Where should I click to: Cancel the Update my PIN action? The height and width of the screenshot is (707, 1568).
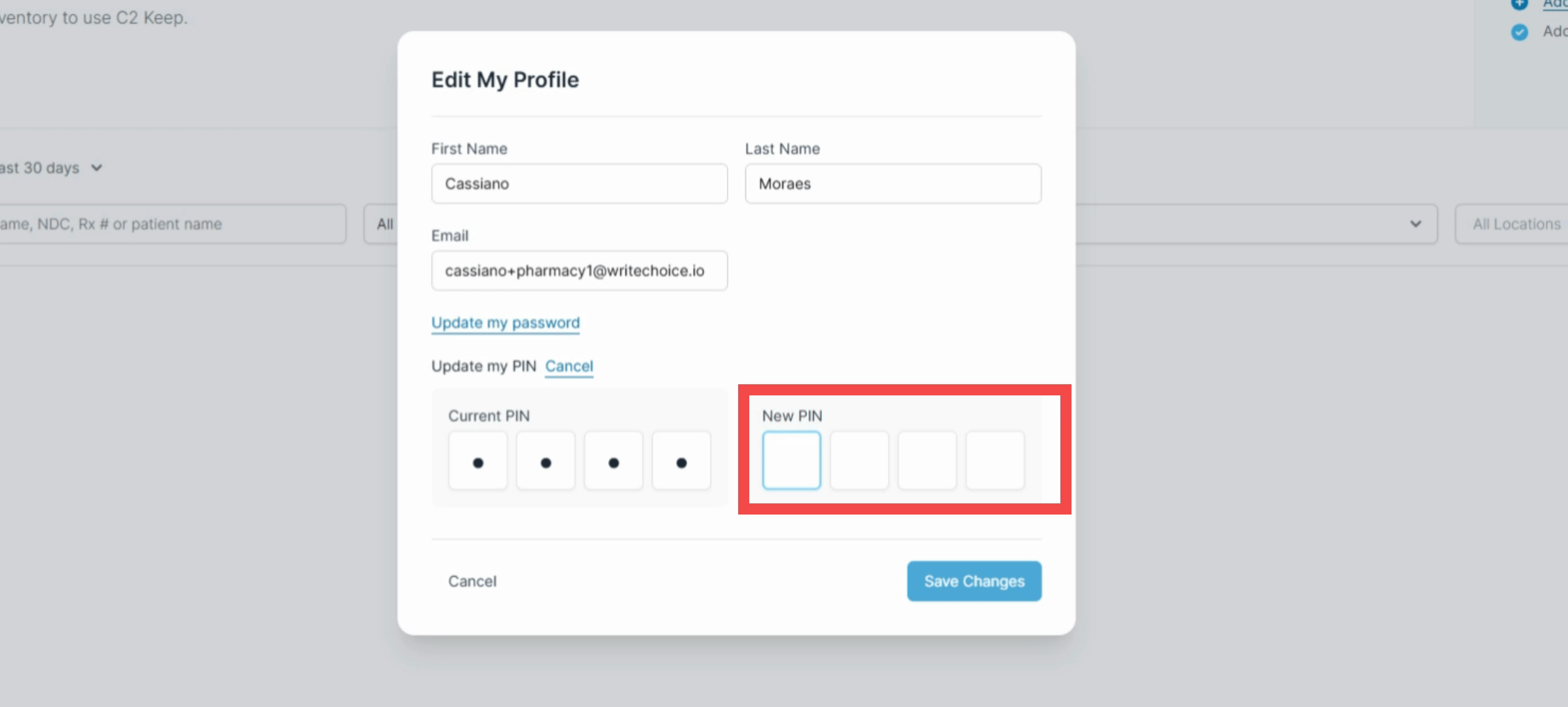569,367
